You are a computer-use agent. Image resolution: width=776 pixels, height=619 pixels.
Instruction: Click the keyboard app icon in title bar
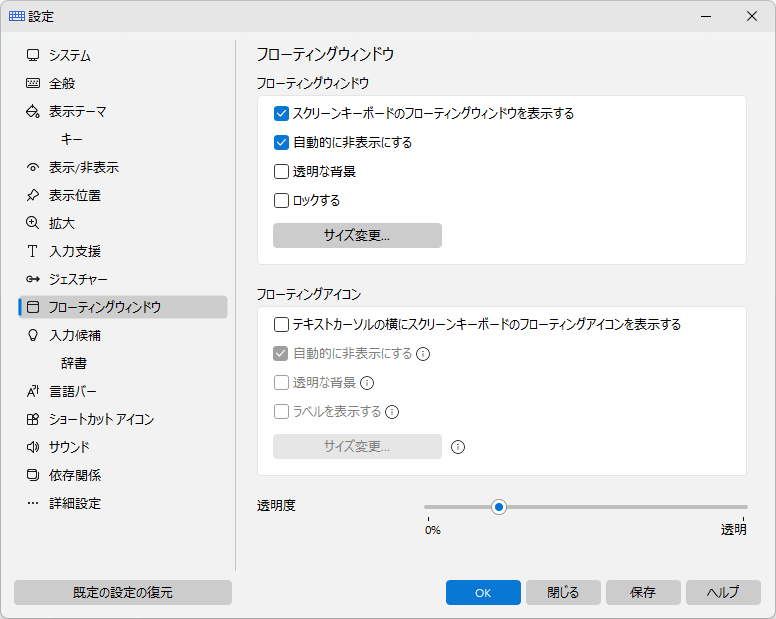[16, 16]
